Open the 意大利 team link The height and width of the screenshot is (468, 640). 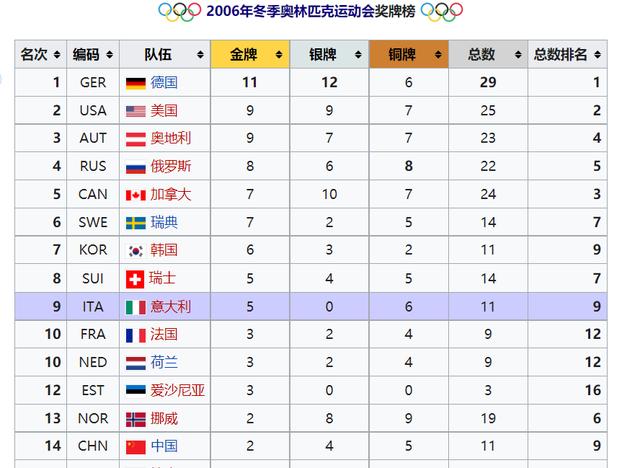pos(171,306)
